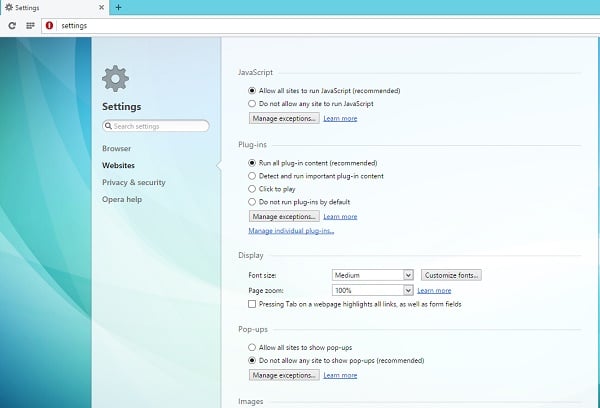
Task: Click the Display section heading
Action: click(x=251, y=255)
